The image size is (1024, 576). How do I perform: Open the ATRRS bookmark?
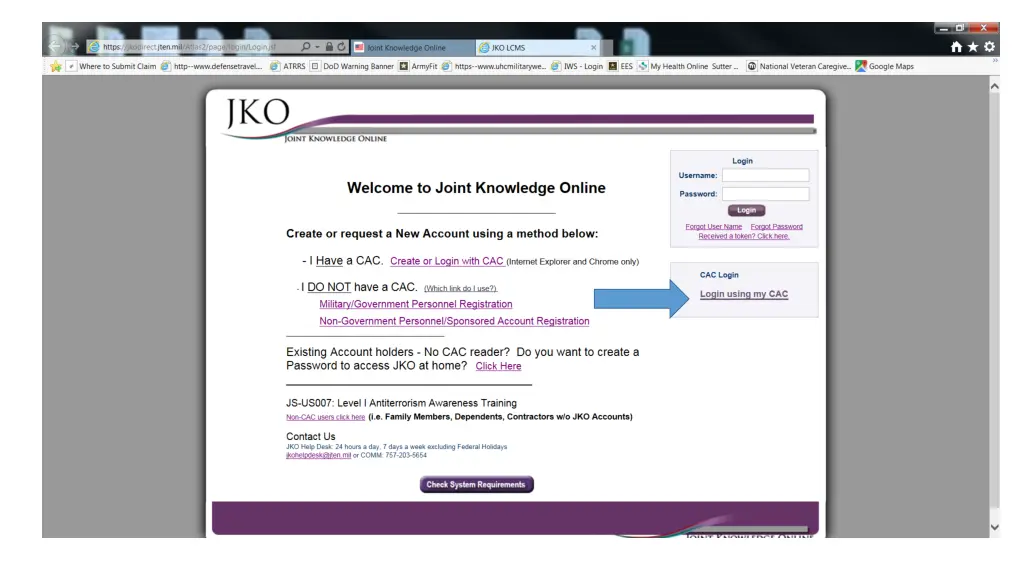click(x=288, y=66)
